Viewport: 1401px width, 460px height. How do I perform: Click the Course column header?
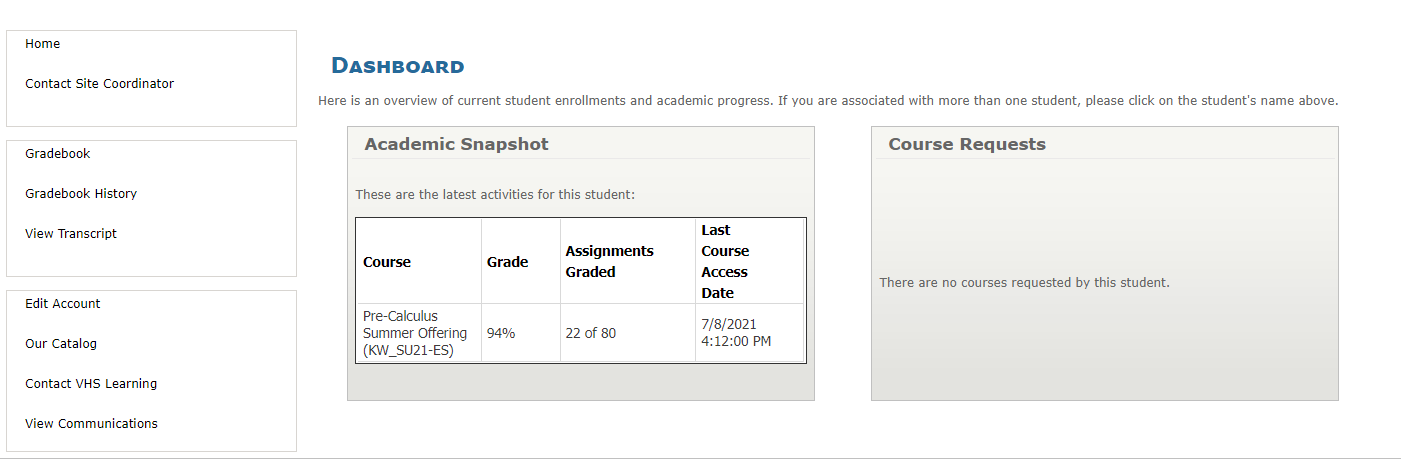(x=387, y=262)
